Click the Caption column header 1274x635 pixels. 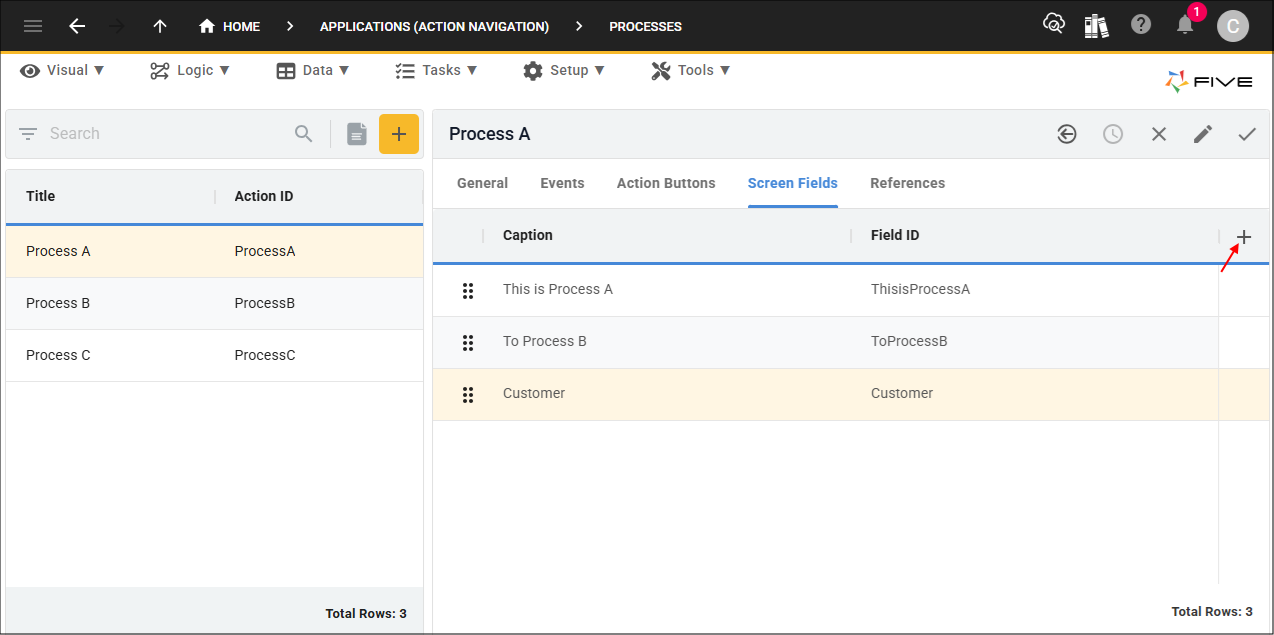point(528,235)
